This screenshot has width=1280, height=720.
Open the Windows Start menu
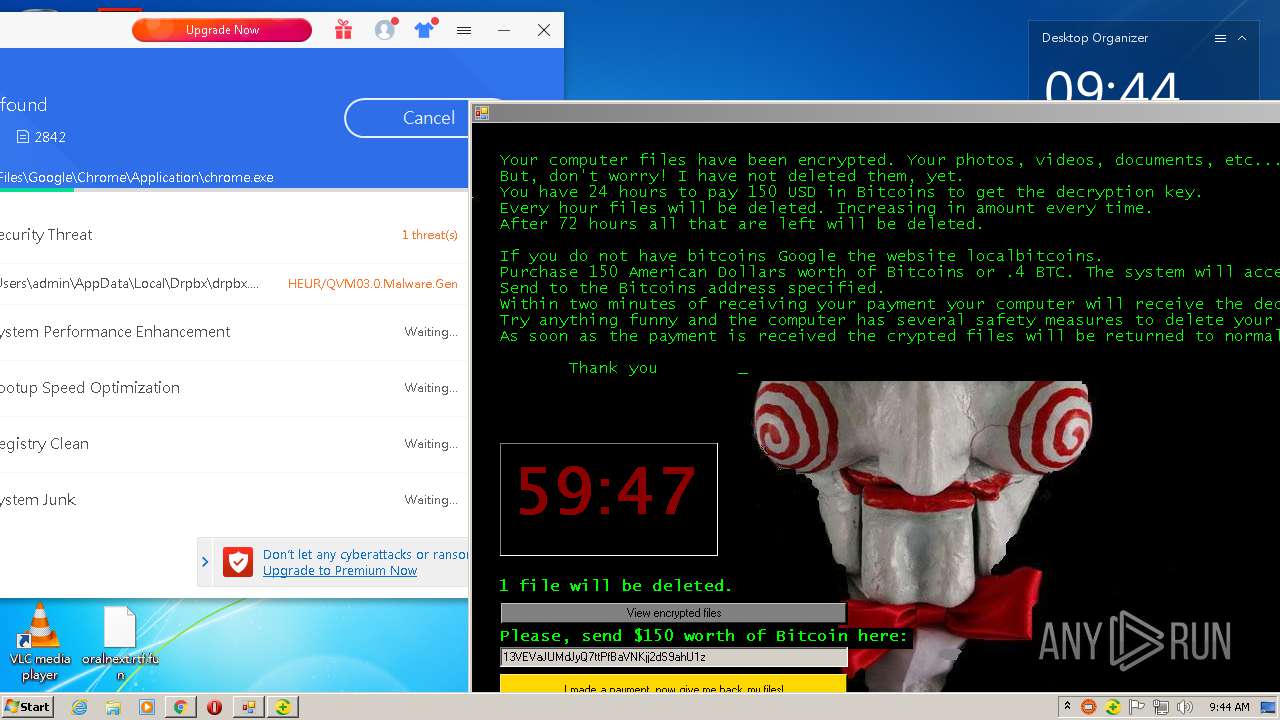[27, 707]
